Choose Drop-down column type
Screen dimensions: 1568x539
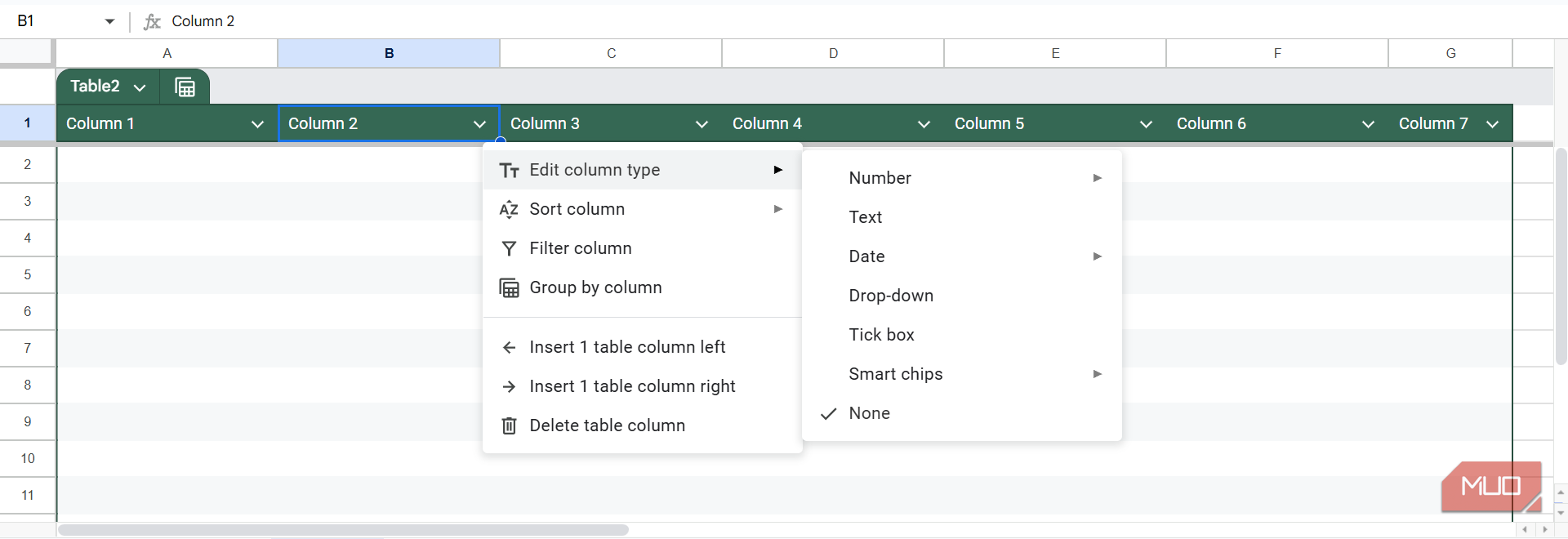click(890, 296)
